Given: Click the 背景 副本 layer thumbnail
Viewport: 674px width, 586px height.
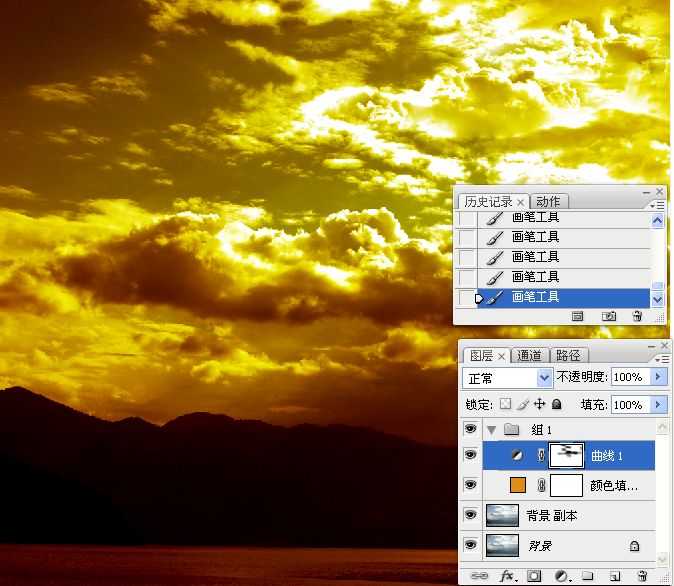Looking at the screenshot, I should click(502, 515).
